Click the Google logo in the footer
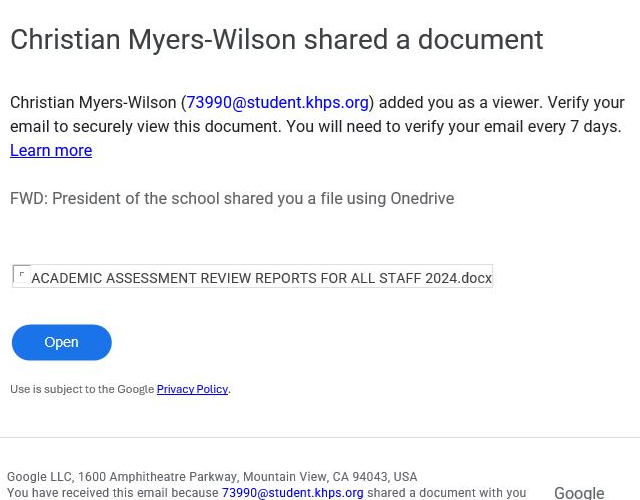Image resolution: width=640 pixels, height=500 pixels. point(579,492)
